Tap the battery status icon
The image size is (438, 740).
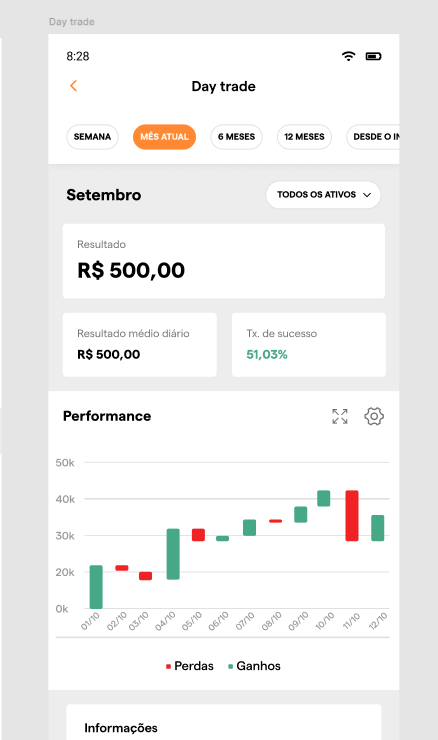click(373, 57)
